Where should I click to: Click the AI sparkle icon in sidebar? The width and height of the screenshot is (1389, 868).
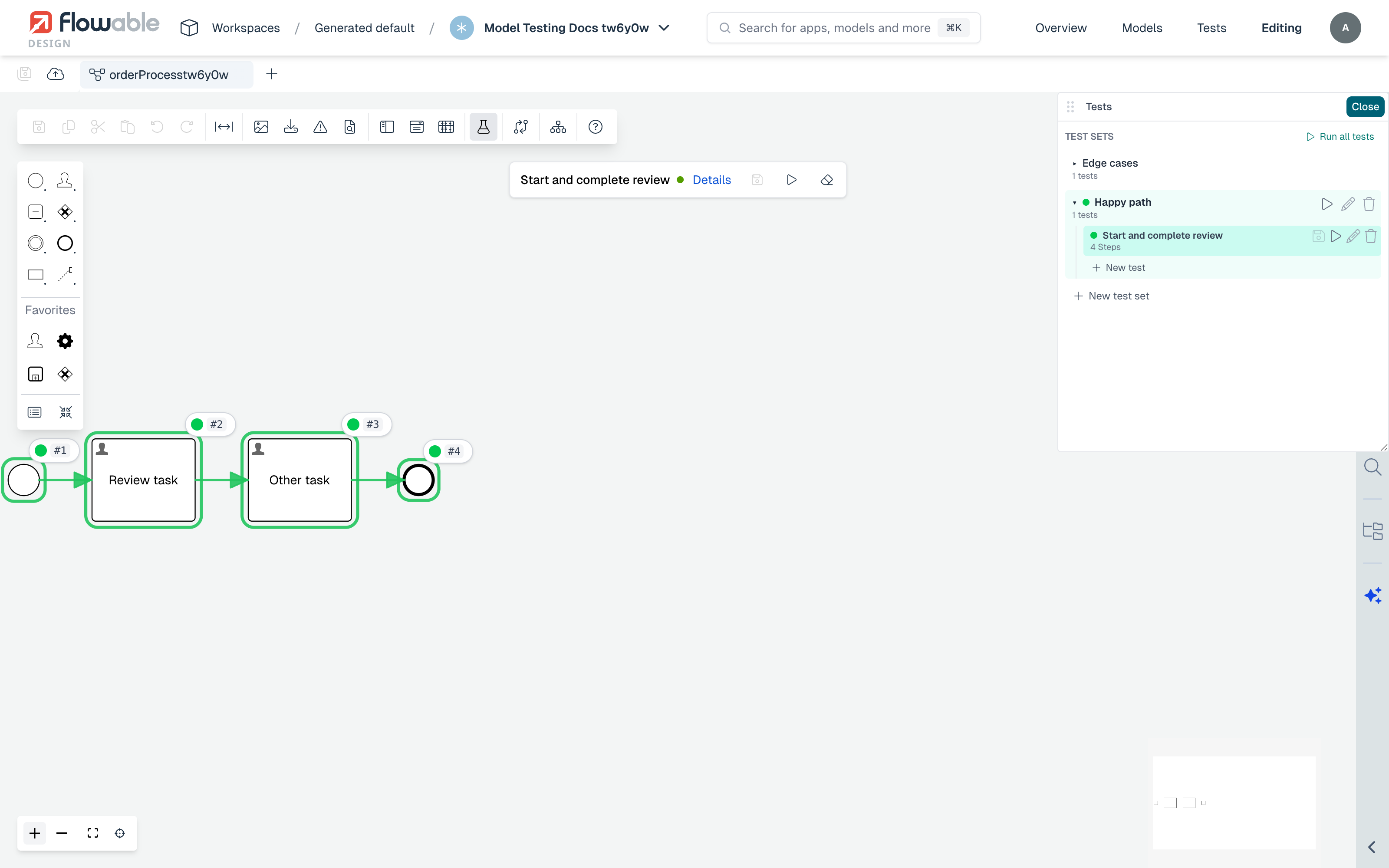[1373, 595]
